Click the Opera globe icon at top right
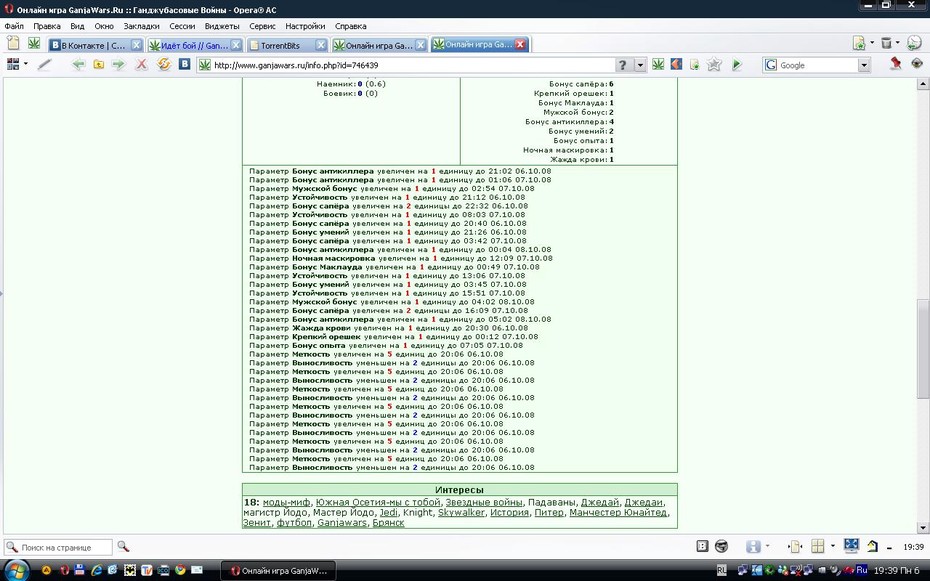 [x=915, y=43]
